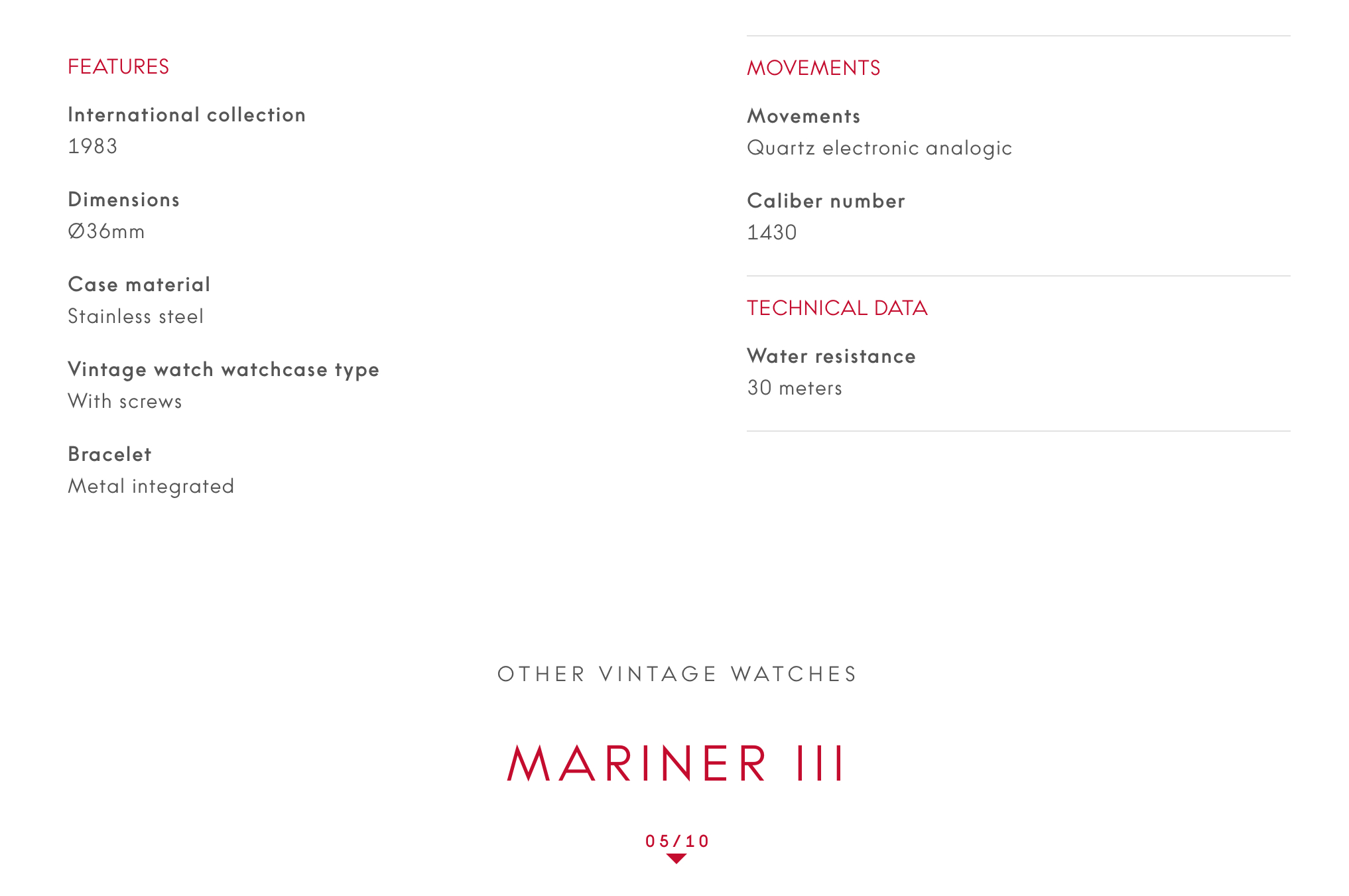Click the With screws value
This screenshot has width=1349, height=896.
[125, 401]
